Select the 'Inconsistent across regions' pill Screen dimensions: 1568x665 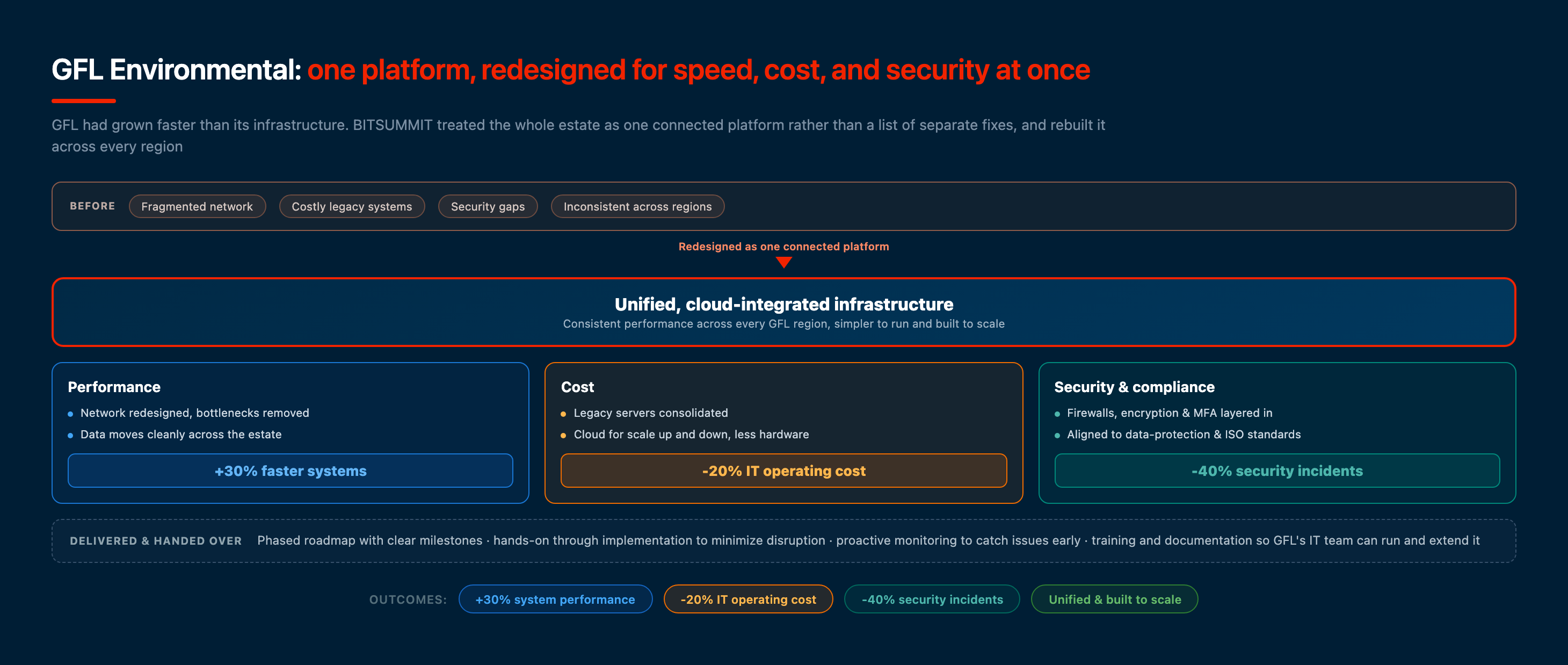pyautogui.click(x=637, y=206)
